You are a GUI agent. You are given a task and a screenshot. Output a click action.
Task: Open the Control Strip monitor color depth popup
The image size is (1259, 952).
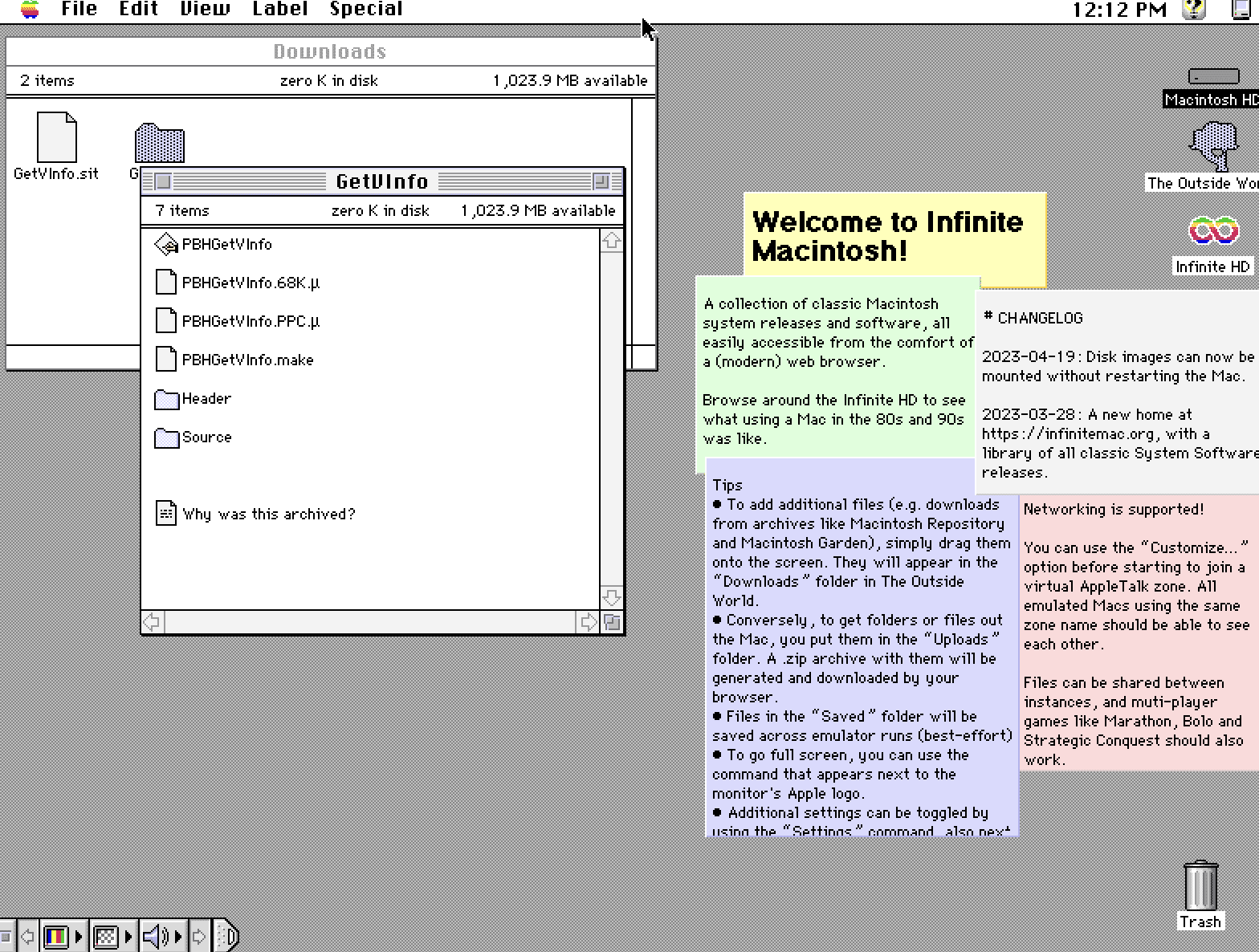pyautogui.click(x=63, y=936)
